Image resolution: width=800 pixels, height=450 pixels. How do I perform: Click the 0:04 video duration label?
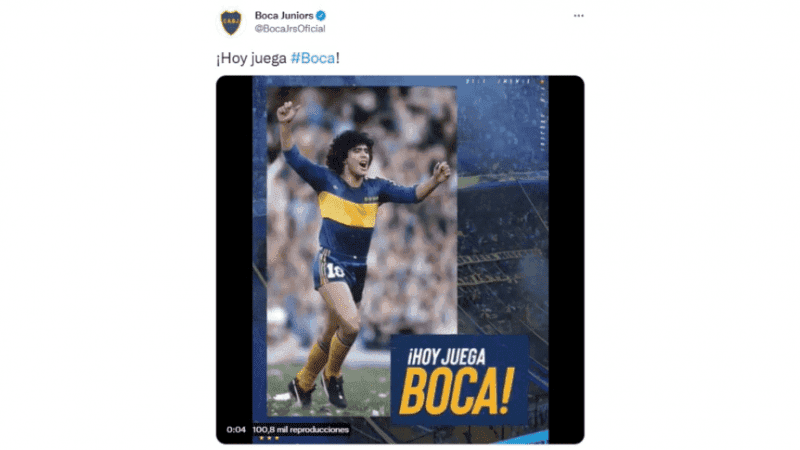tap(236, 430)
